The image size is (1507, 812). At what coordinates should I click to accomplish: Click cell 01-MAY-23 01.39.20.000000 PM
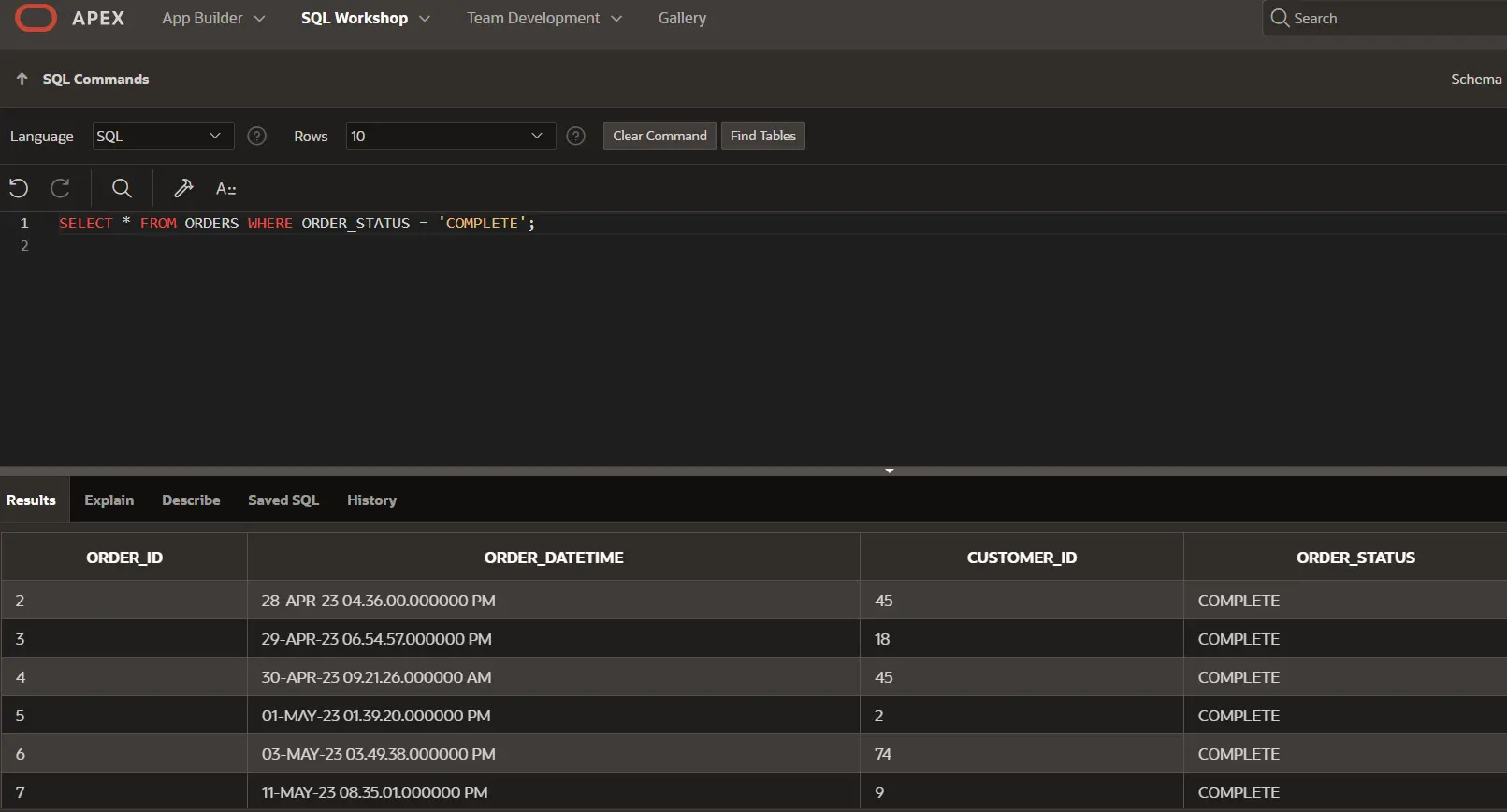[554, 716]
